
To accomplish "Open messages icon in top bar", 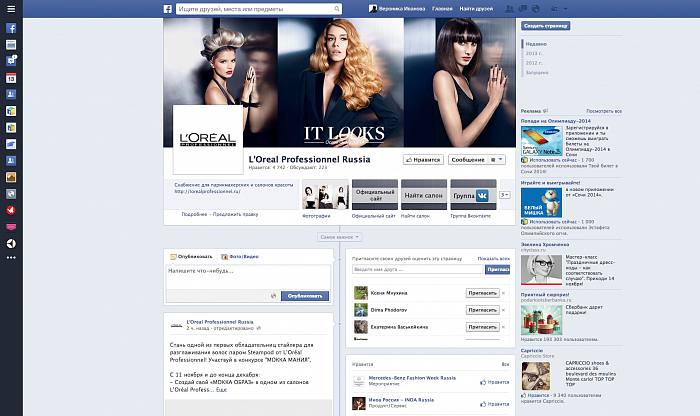I will [x=522, y=9].
